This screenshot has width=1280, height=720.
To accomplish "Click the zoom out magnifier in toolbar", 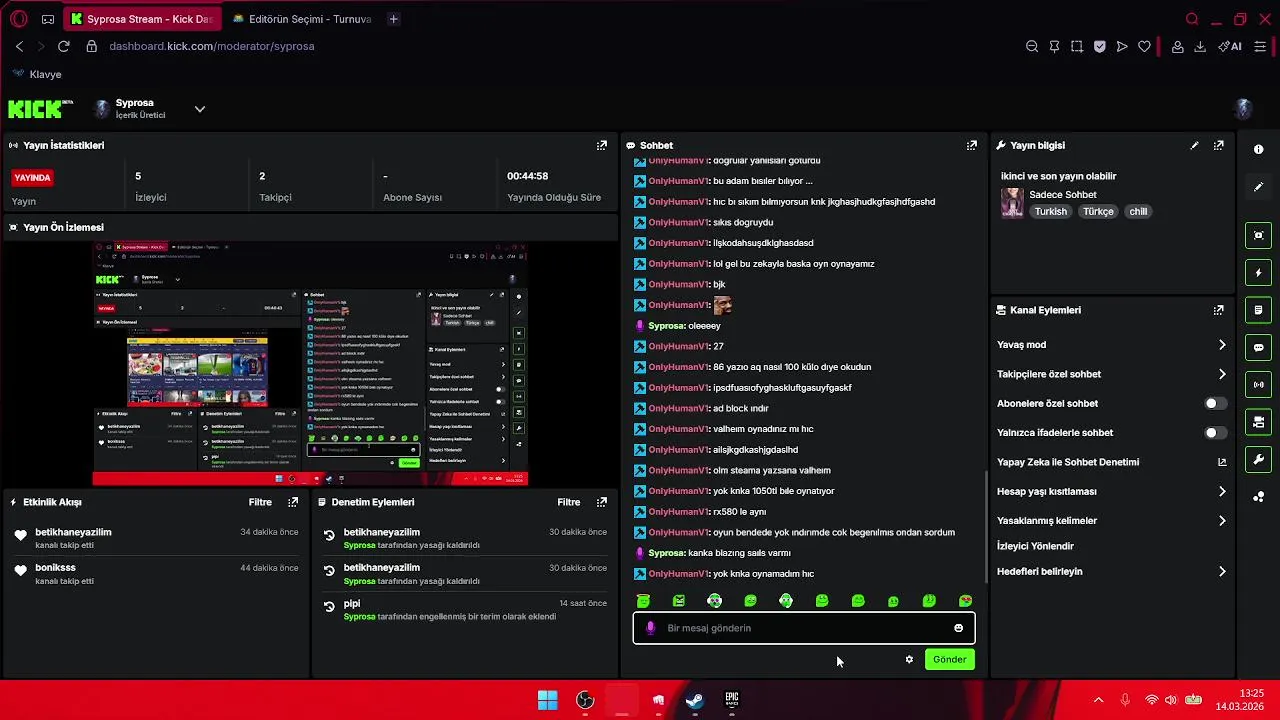I will tap(1032, 46).
